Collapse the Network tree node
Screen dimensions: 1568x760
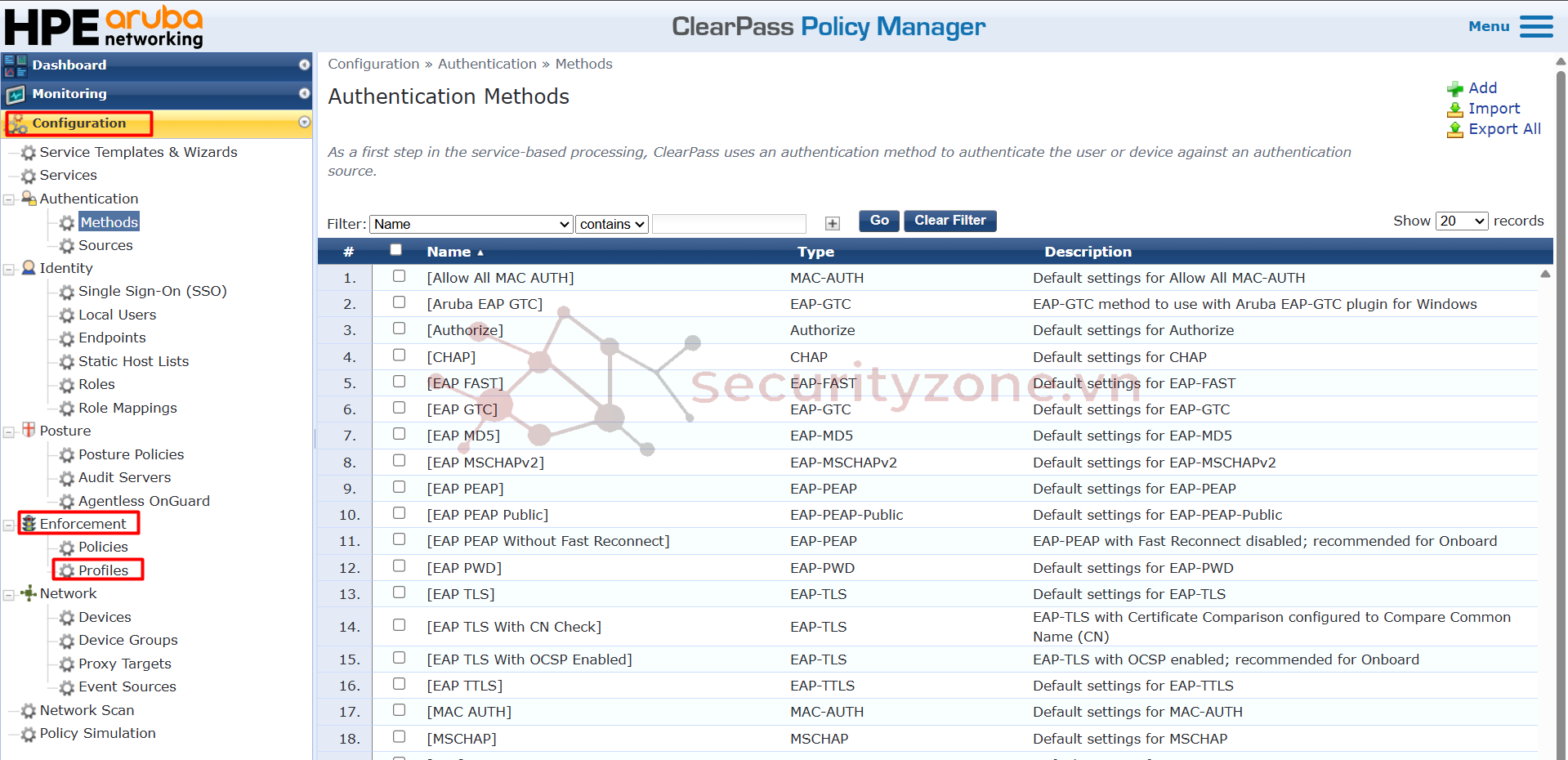click(9, 595)
